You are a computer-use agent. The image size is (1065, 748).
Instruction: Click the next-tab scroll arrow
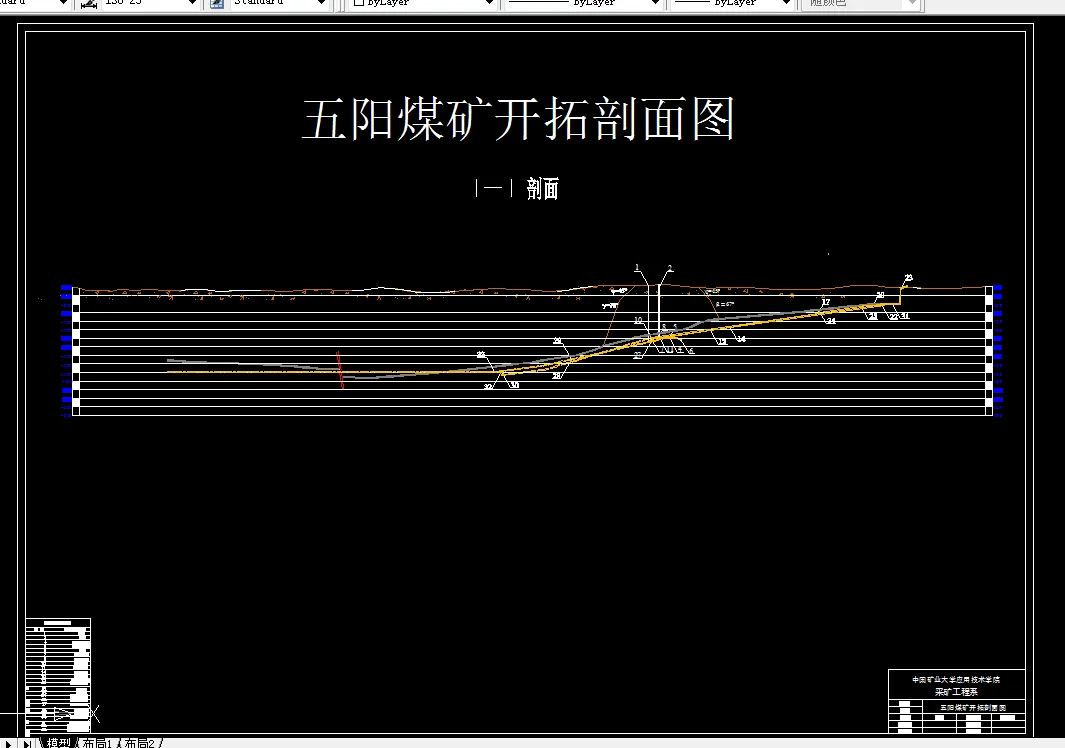point(8,744)
